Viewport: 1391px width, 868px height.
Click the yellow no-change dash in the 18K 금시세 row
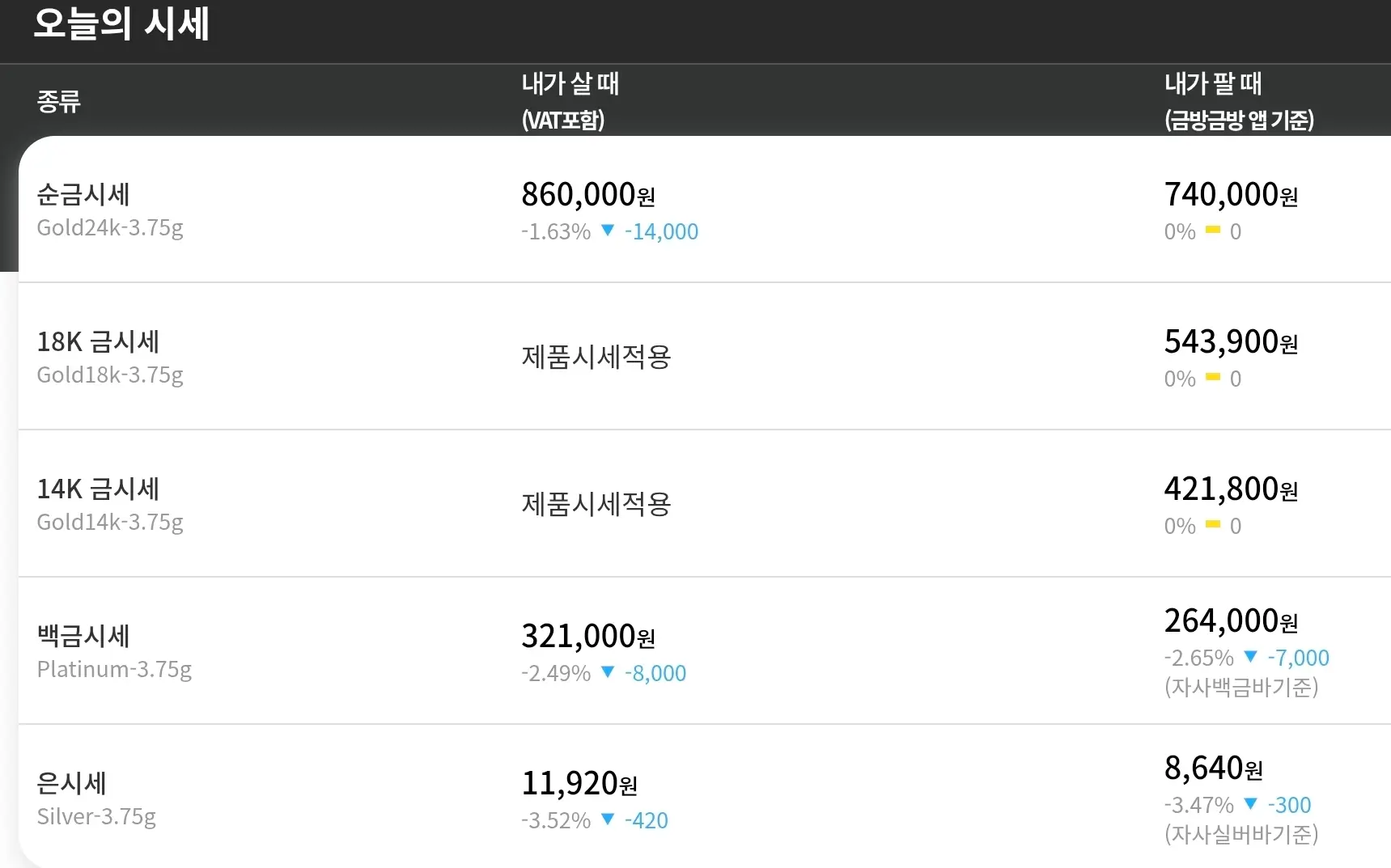coord(1212,377)
